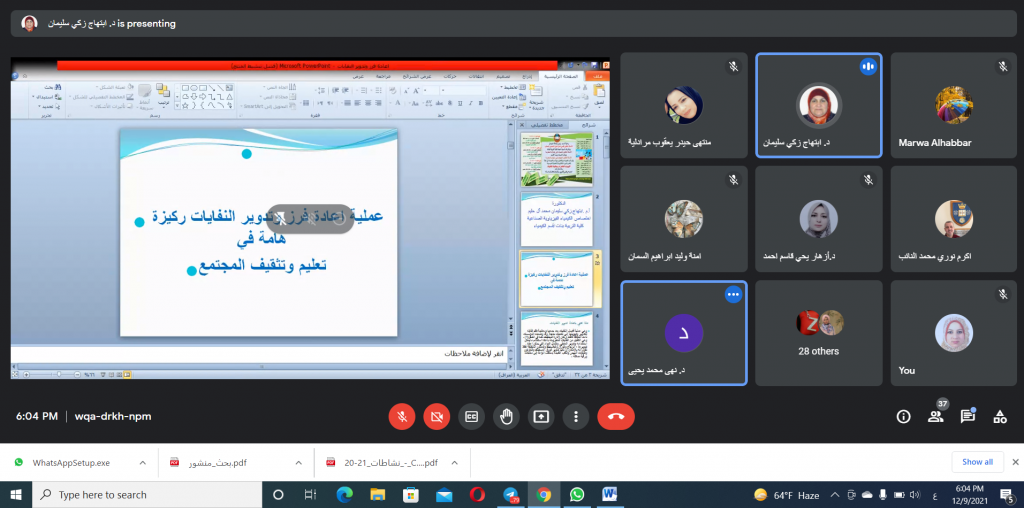Open the chat with everyone panel

(x=968, y=416)
